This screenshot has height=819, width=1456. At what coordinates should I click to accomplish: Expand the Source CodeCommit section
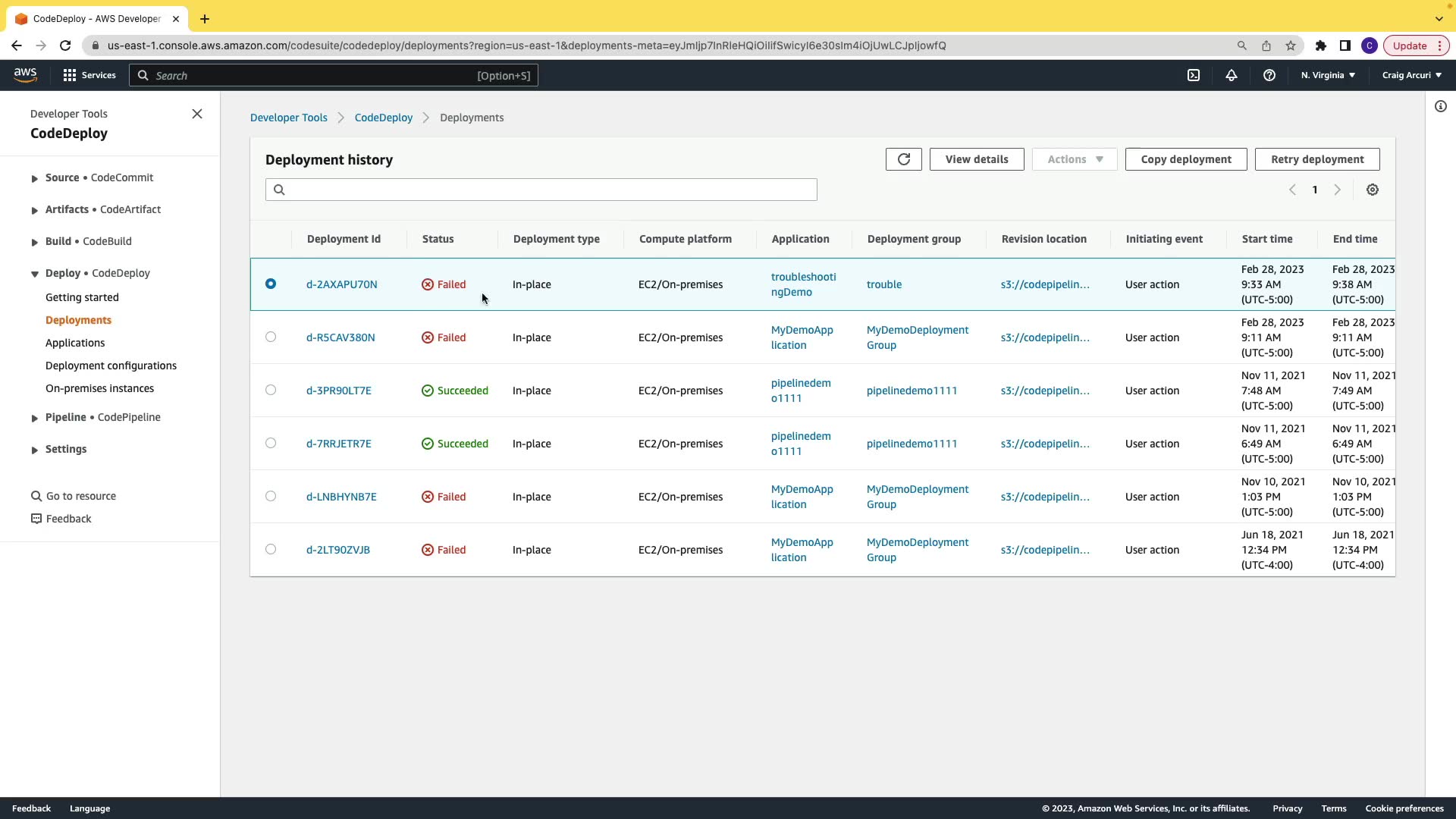tap(34, 178)
